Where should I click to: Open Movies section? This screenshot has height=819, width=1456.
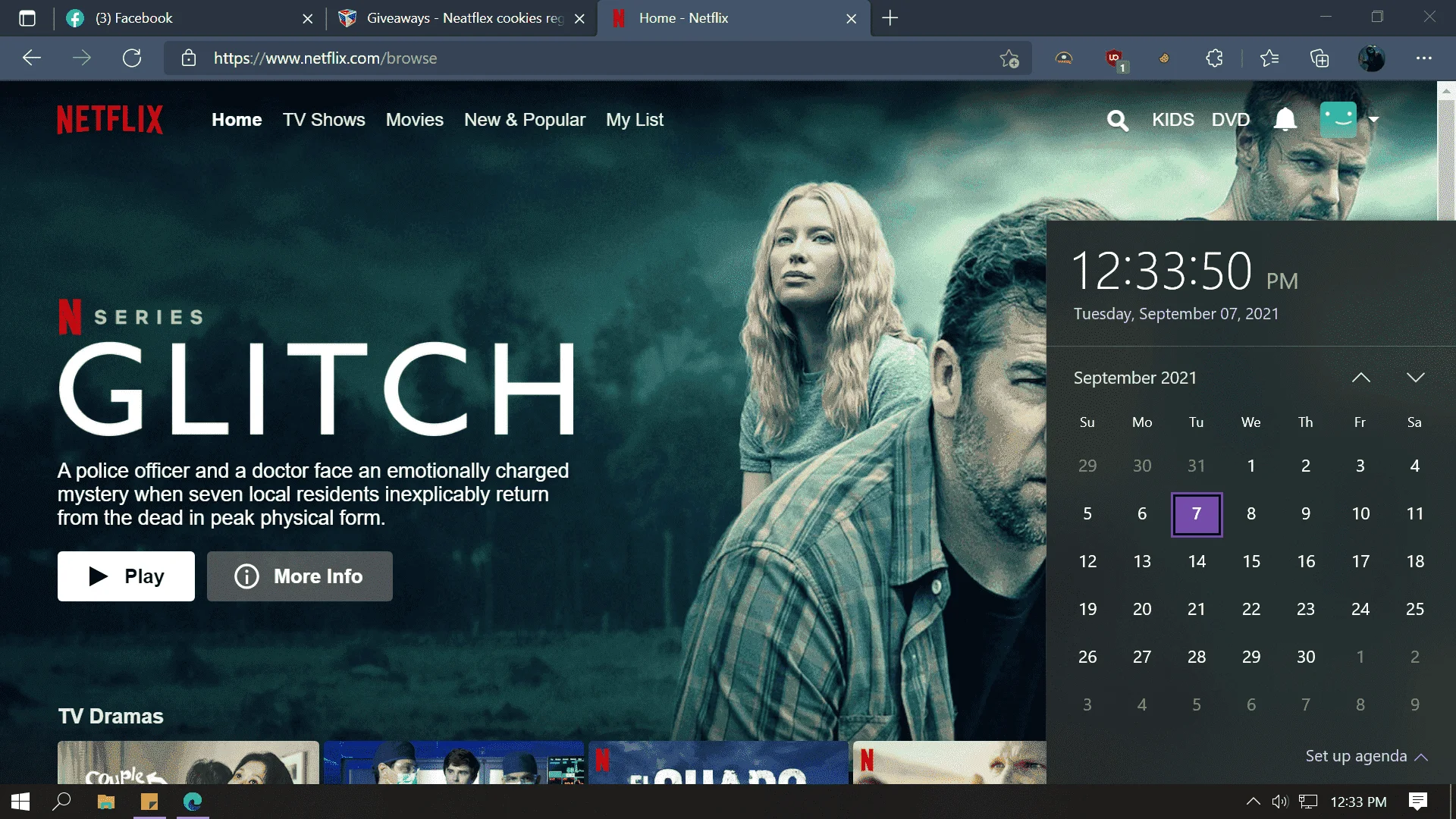(414, 120)
